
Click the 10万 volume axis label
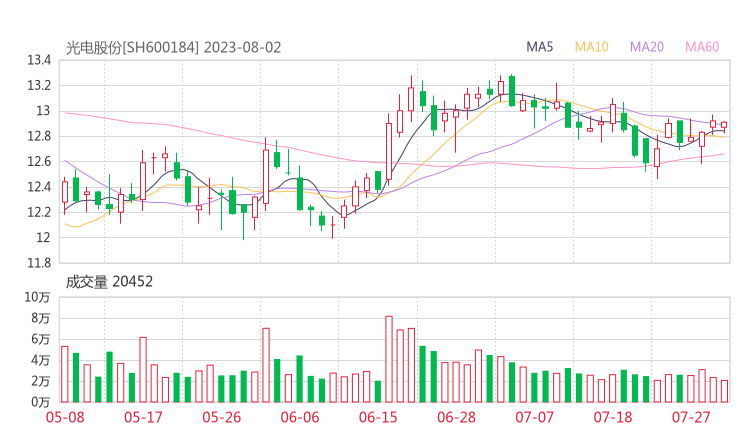[x=38, y=297]
